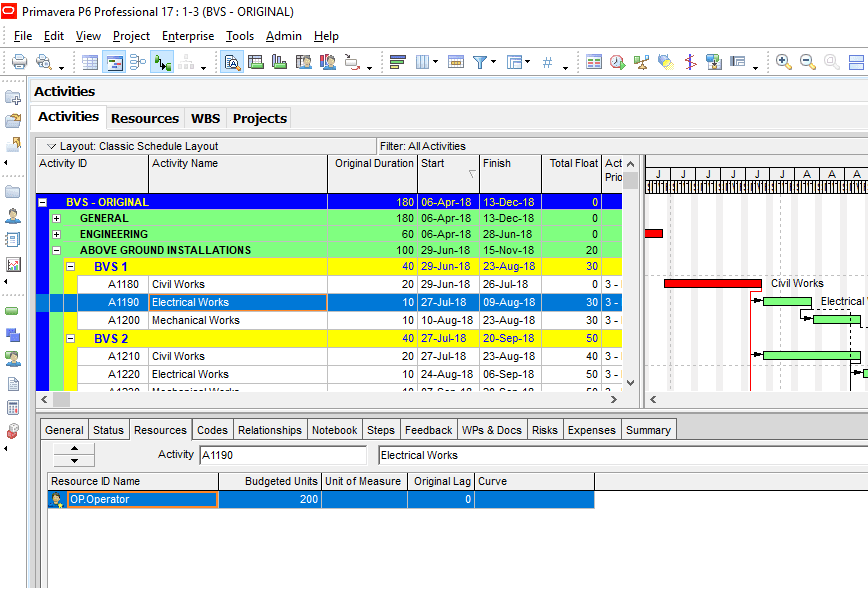Click Add Project icon in left sidebar
This screenshot has height=604, width=868.
[x=13, y=98]
